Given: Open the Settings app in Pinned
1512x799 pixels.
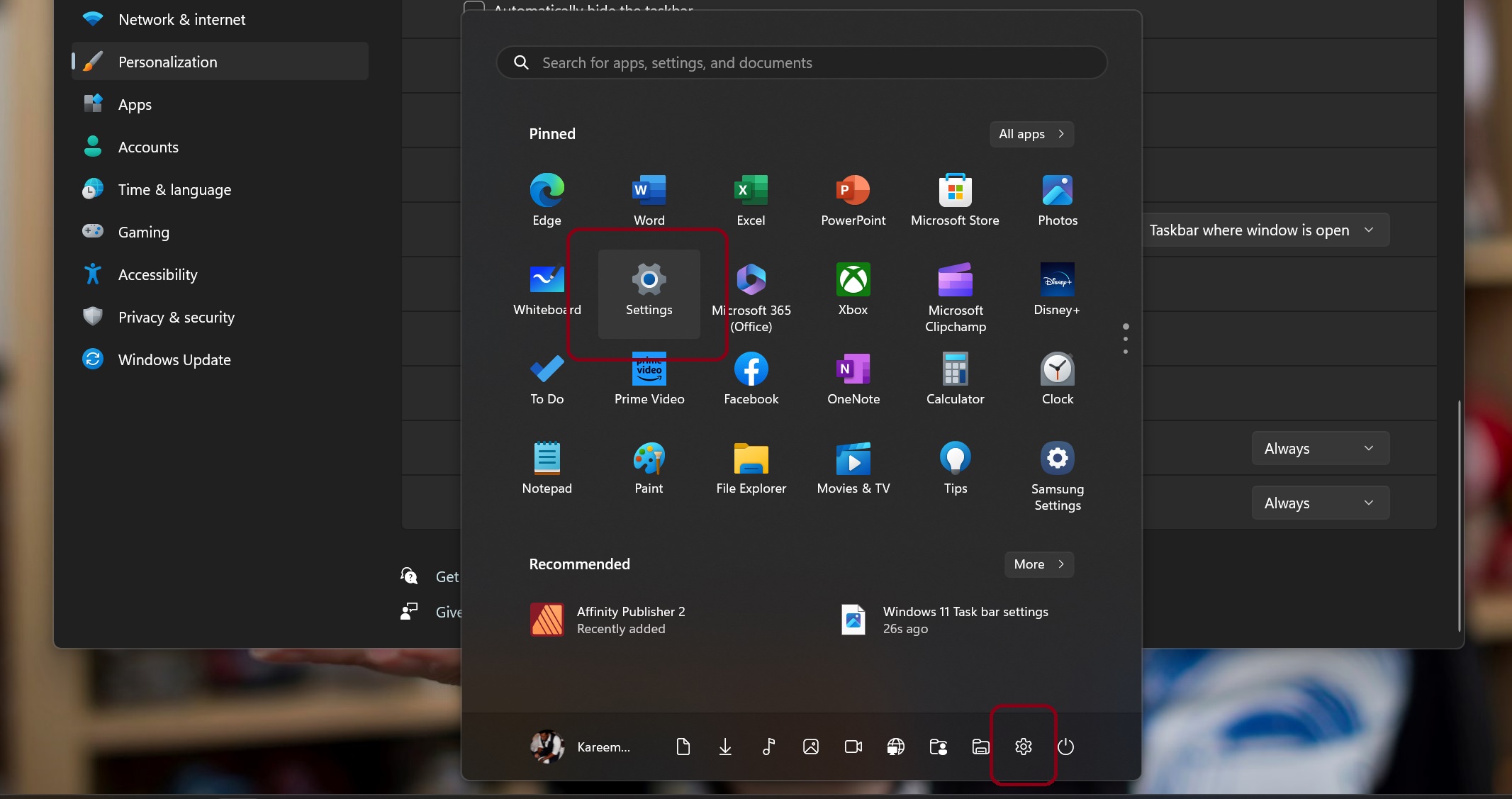Looking at the screenshot, I should tap(649, 292).
